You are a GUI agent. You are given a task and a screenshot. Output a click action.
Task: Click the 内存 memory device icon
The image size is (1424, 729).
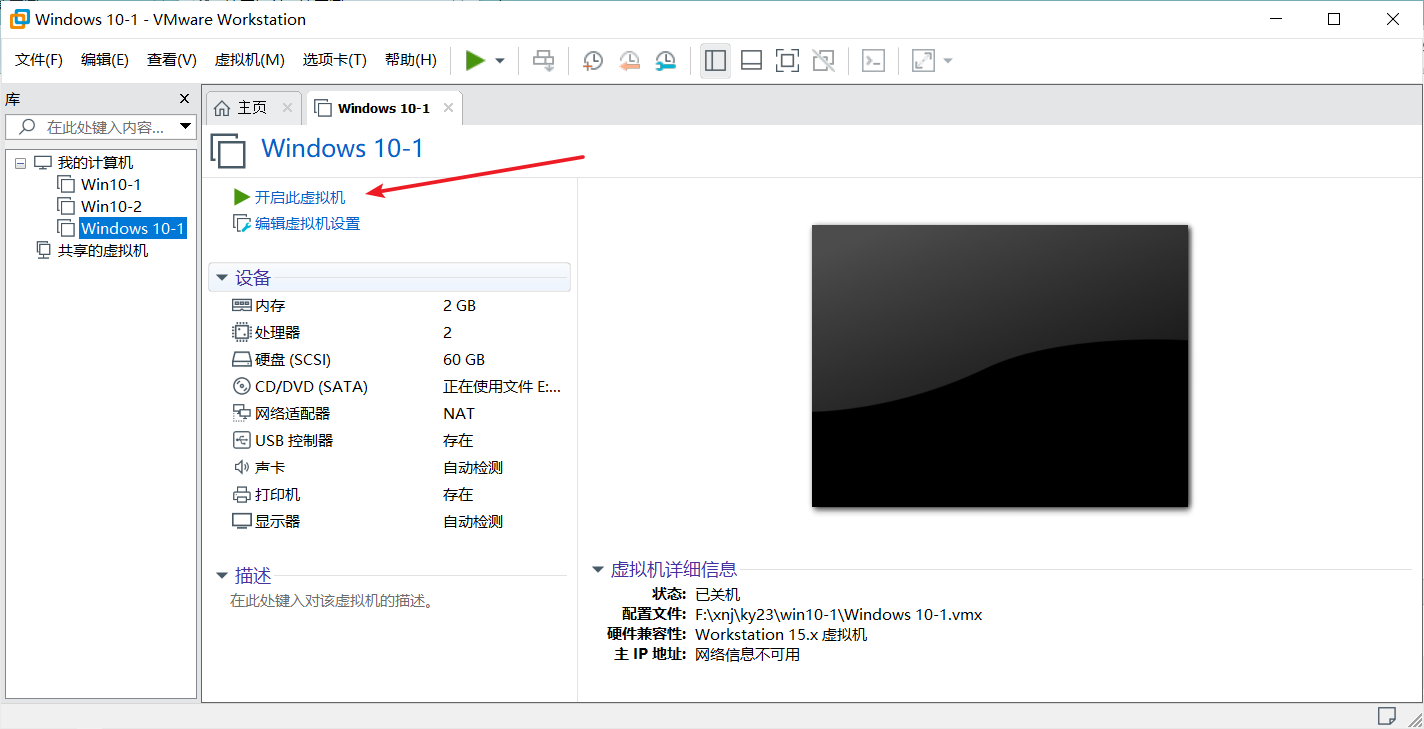(241, 306)
